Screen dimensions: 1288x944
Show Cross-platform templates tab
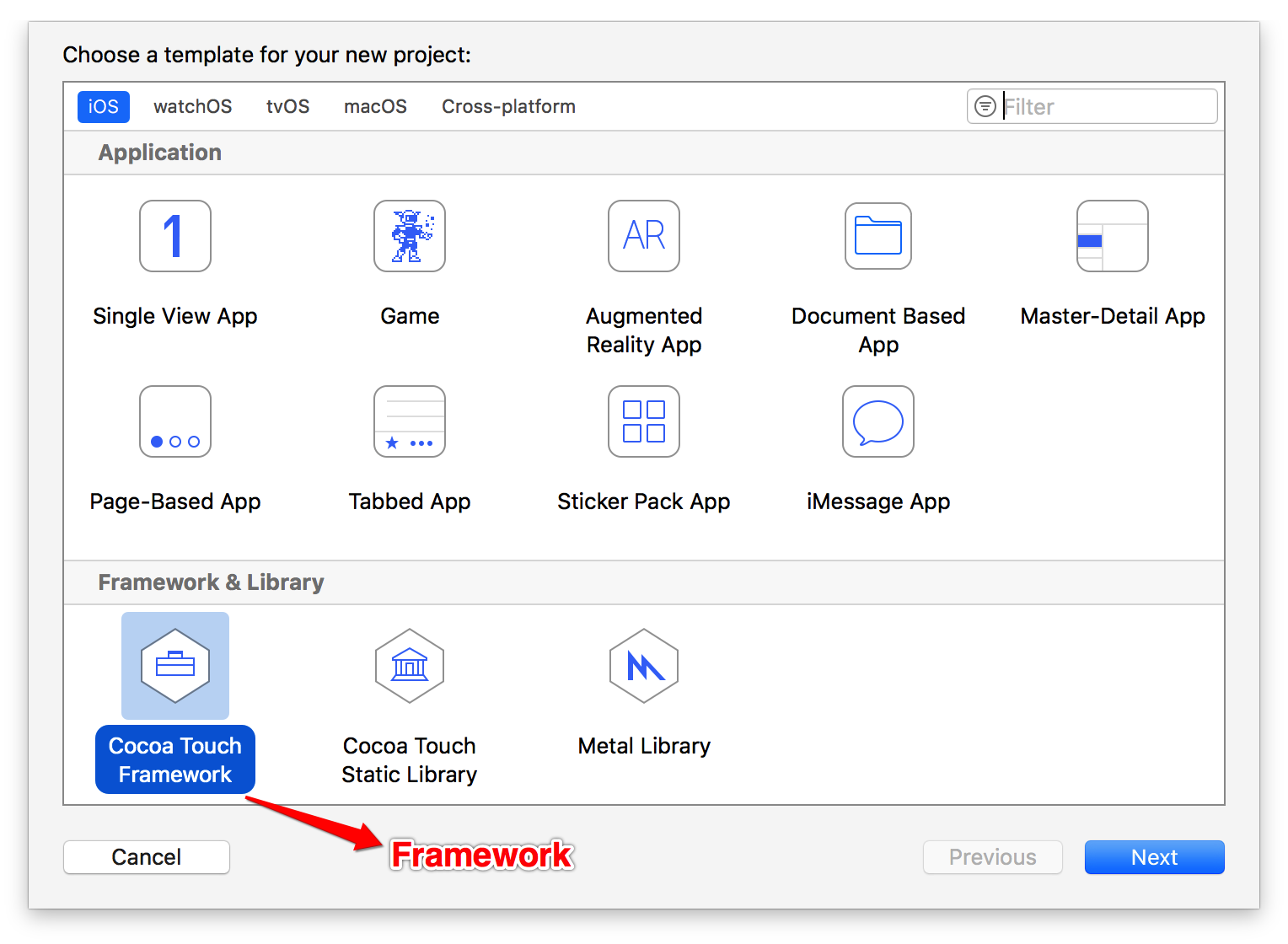click(508, 107)
